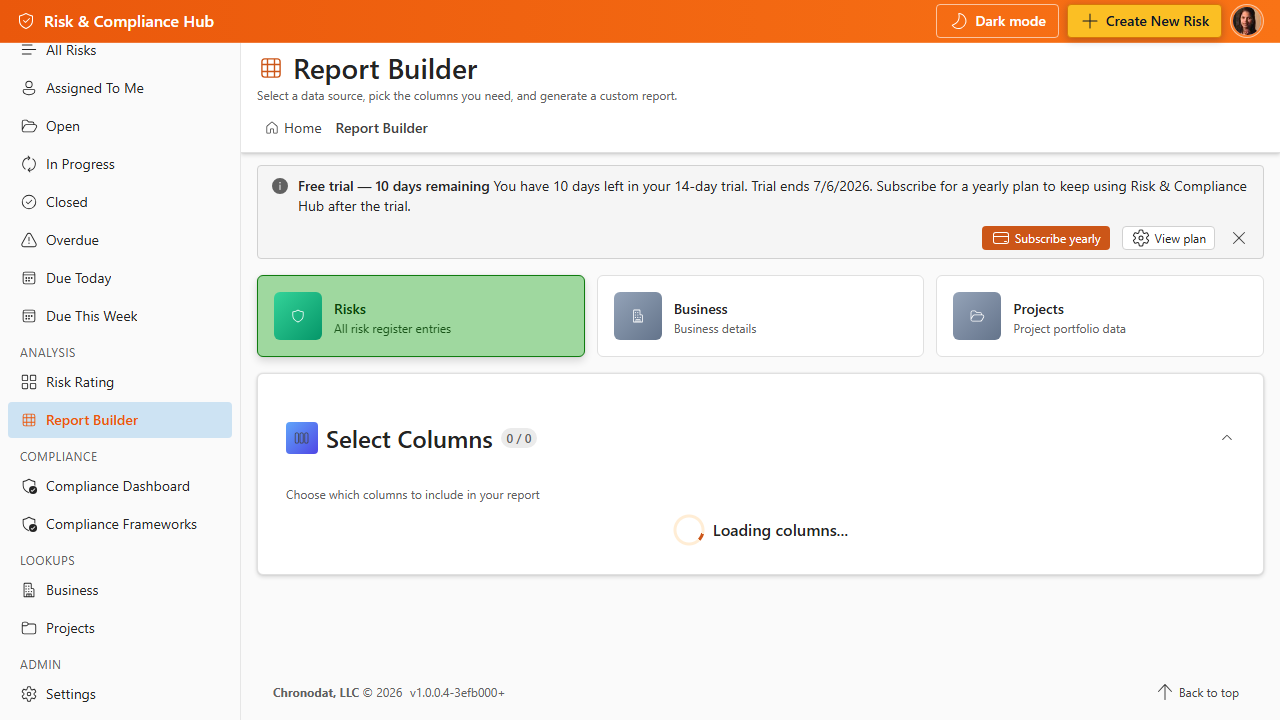Click the Loading columns spinner
The height and width of the screenshot is (720, 1280).
point(689,530)
